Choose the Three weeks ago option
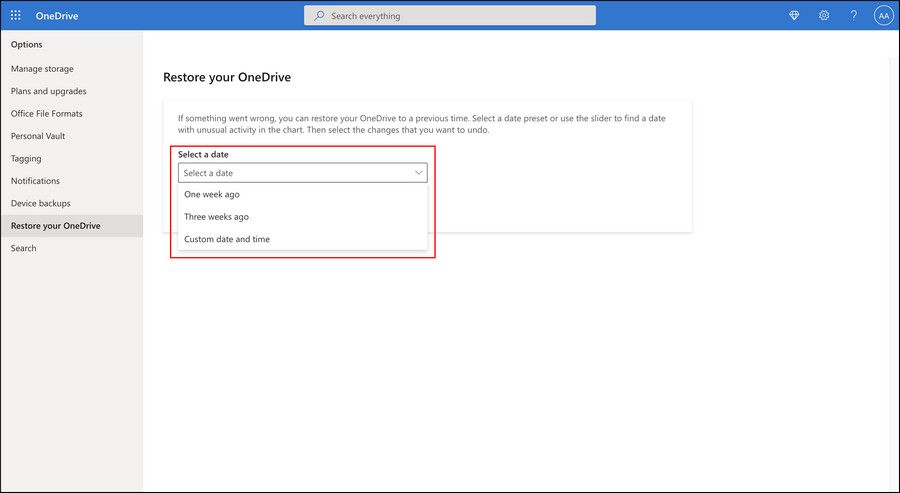The height and width of the screenshot is (493, 900). (x=302, y=216)
